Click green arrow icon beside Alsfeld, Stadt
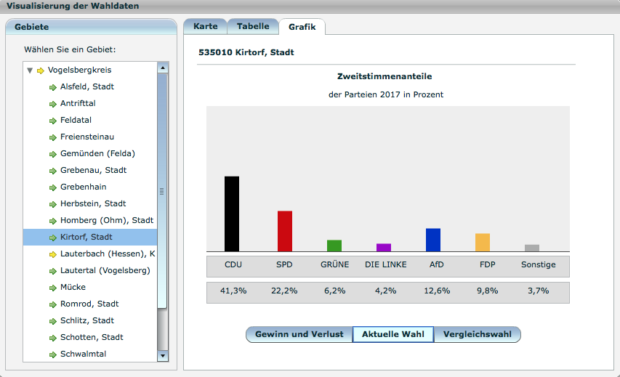Viewport: 620px width, 377px height. (53, 87)
